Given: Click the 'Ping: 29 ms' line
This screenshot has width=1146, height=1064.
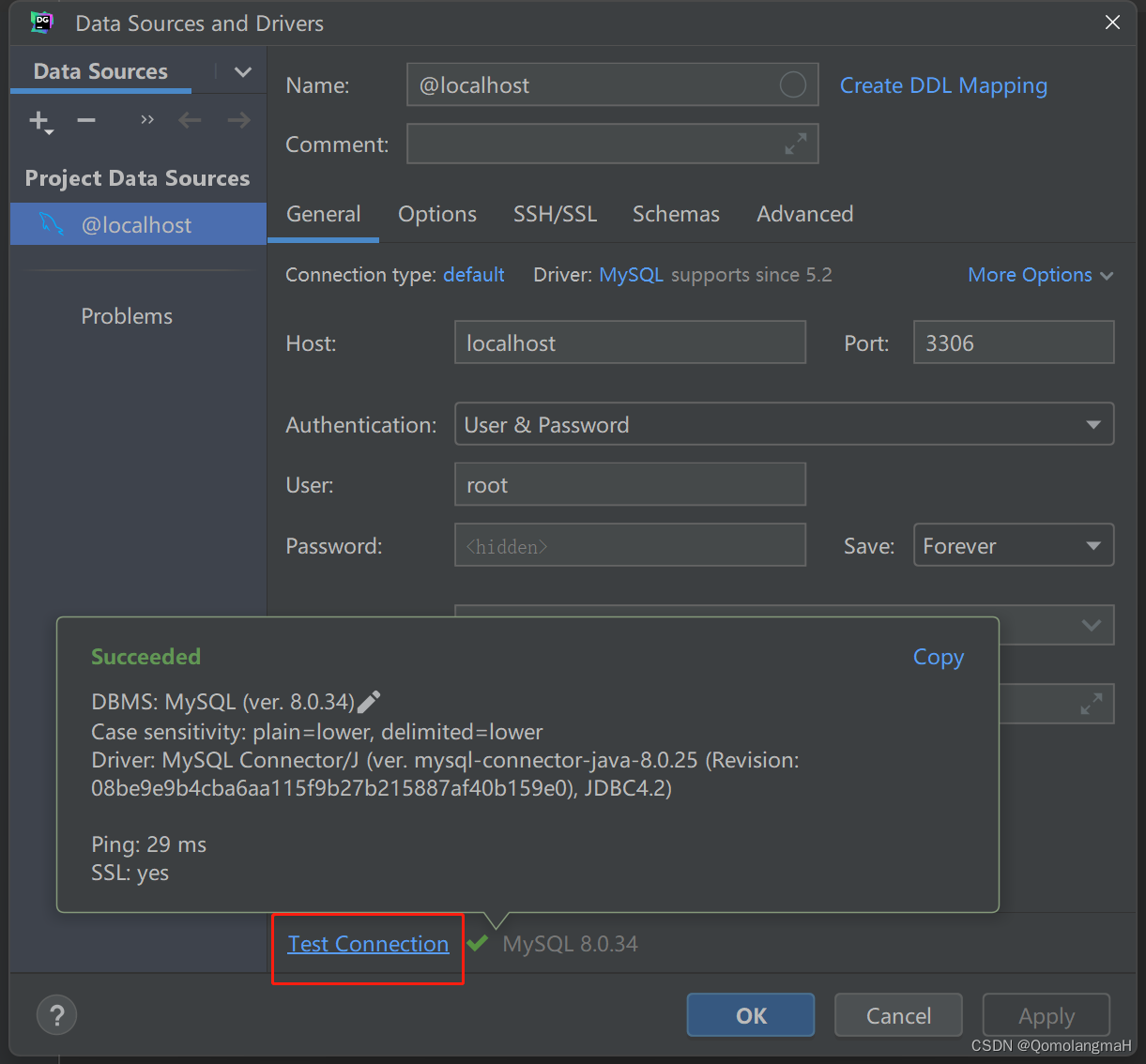Looking at the screenshot, I should click(x=148, y=844).
